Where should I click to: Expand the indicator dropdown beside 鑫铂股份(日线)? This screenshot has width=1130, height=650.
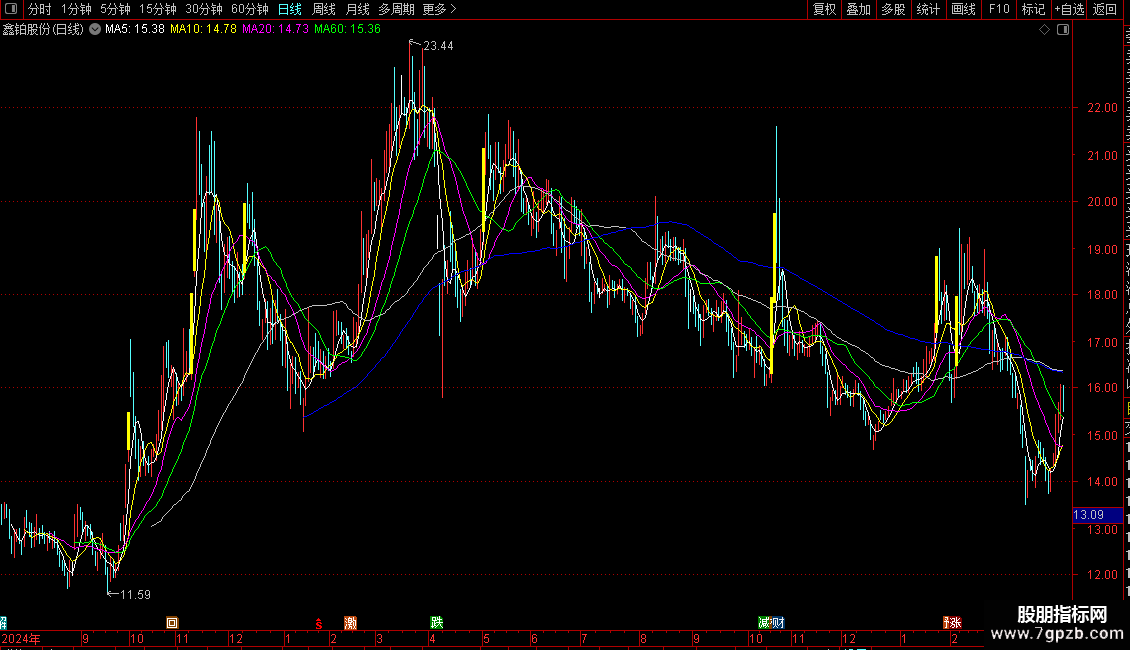pos(95,29)
